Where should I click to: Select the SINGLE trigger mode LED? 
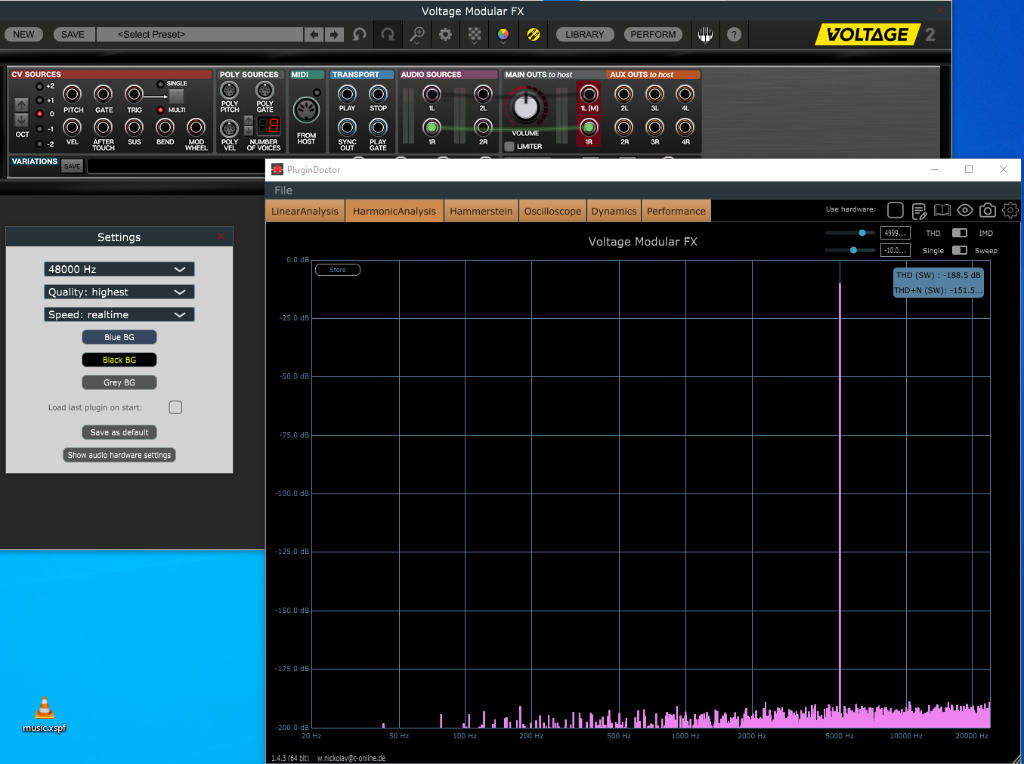pyautogui.click(x=161, y=84)
